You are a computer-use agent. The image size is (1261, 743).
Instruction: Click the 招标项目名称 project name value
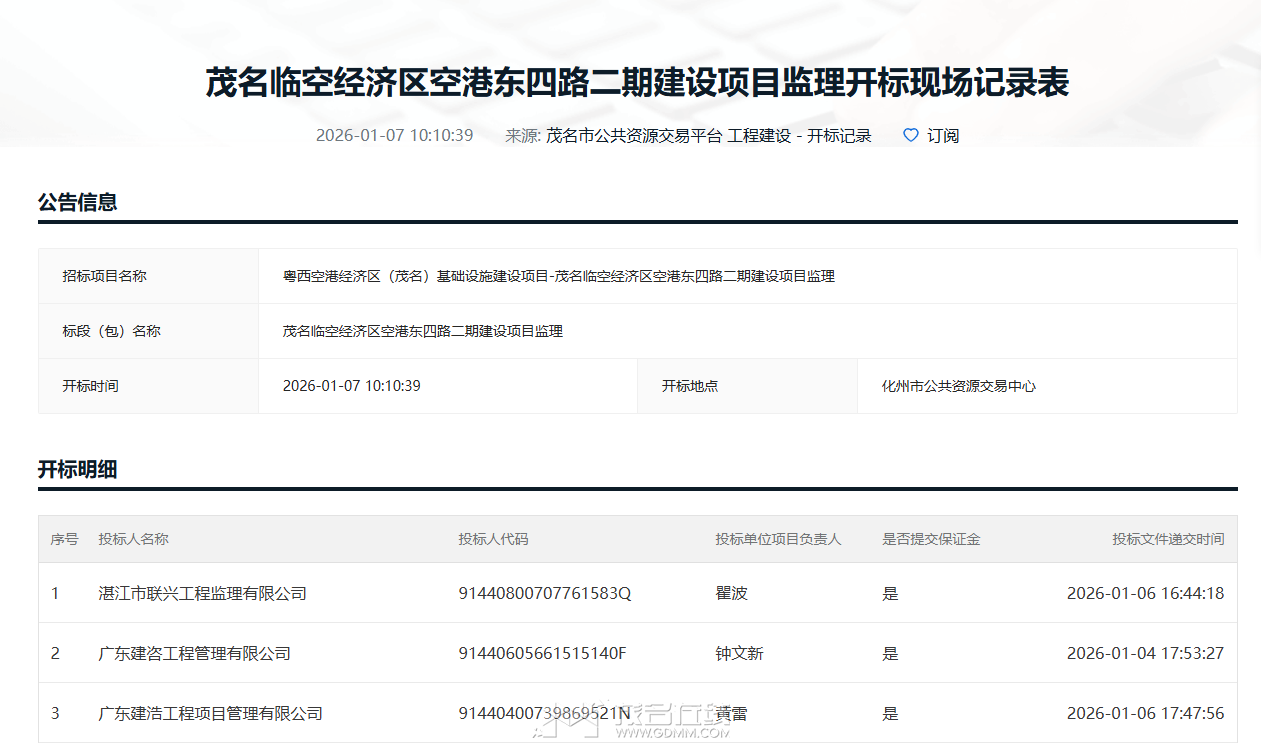tap(558, 276)
